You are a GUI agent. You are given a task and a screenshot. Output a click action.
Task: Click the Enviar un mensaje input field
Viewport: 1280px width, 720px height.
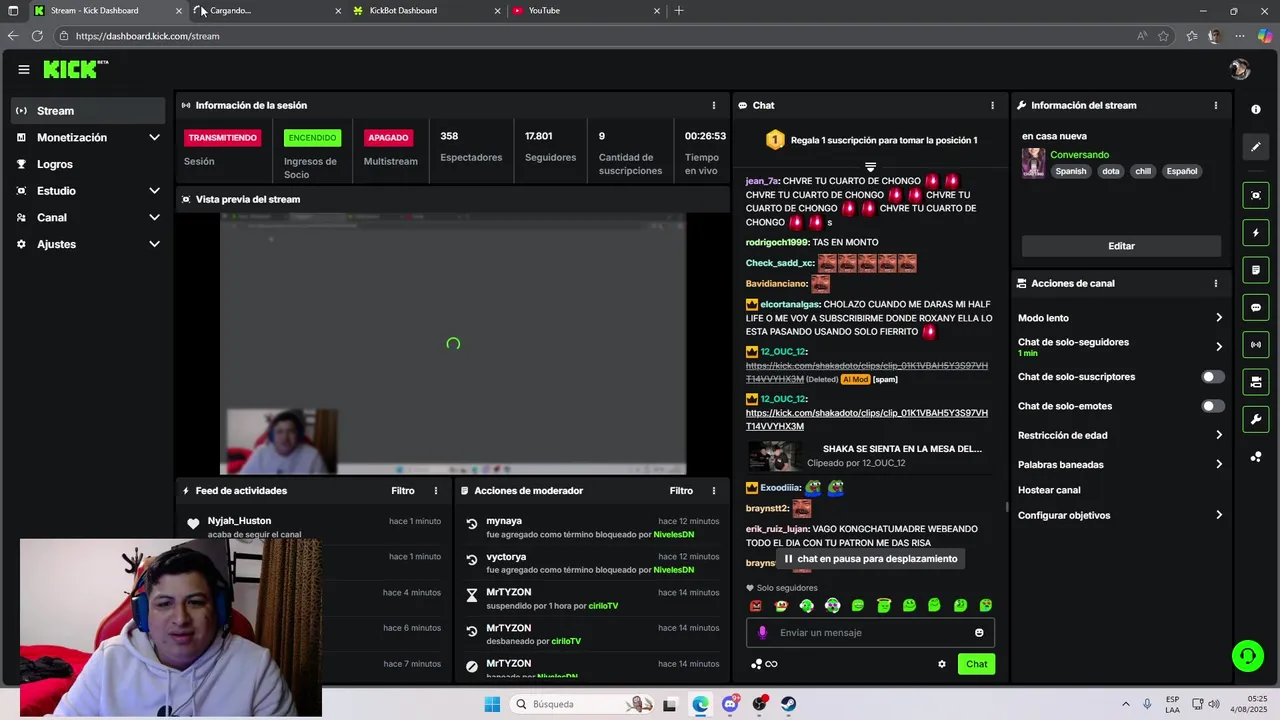pos(870,632)
